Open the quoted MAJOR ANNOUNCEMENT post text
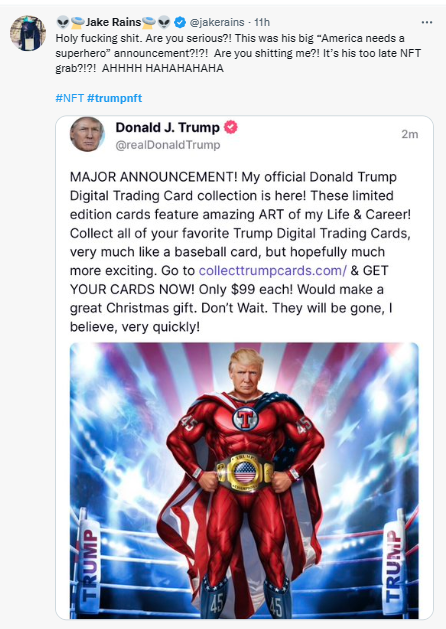This screenshot has height=629, width=446. tap(240, 252)
